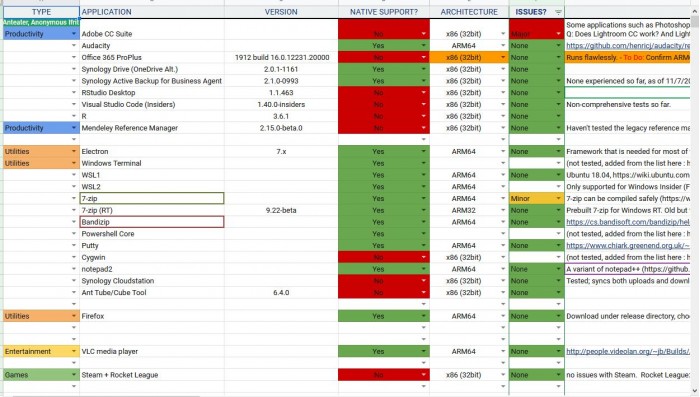Screen dimensions: 700x397
Task: Select the 7-zip application cell
Action: click(152, 198)
